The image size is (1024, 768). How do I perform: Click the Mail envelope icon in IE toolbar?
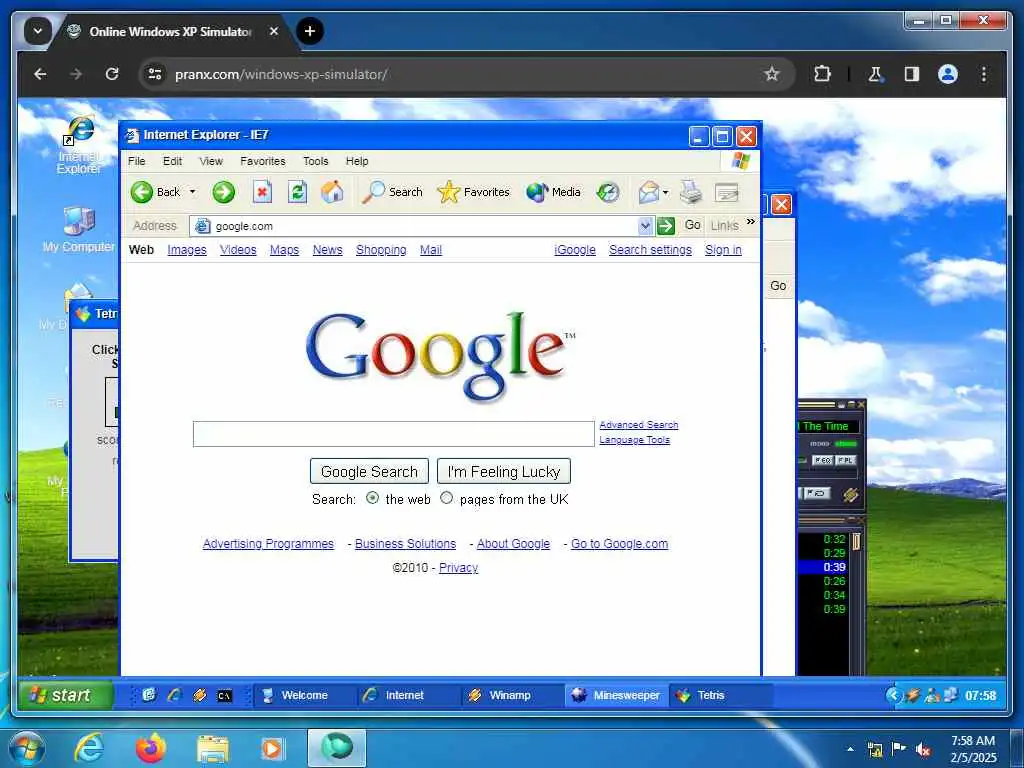pyautogui.click(x=649, y=192)
